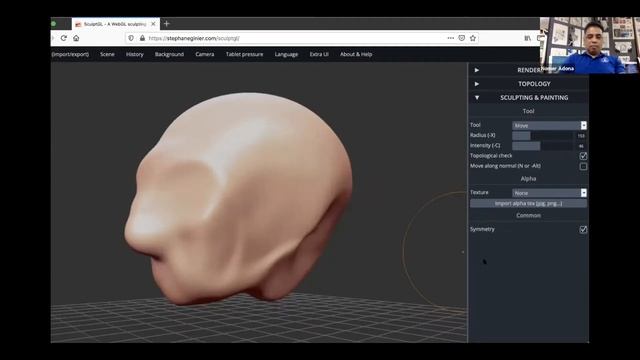Open the browser Library icon
The width and height of the screenshot is (640, 360).
[528, 38]
